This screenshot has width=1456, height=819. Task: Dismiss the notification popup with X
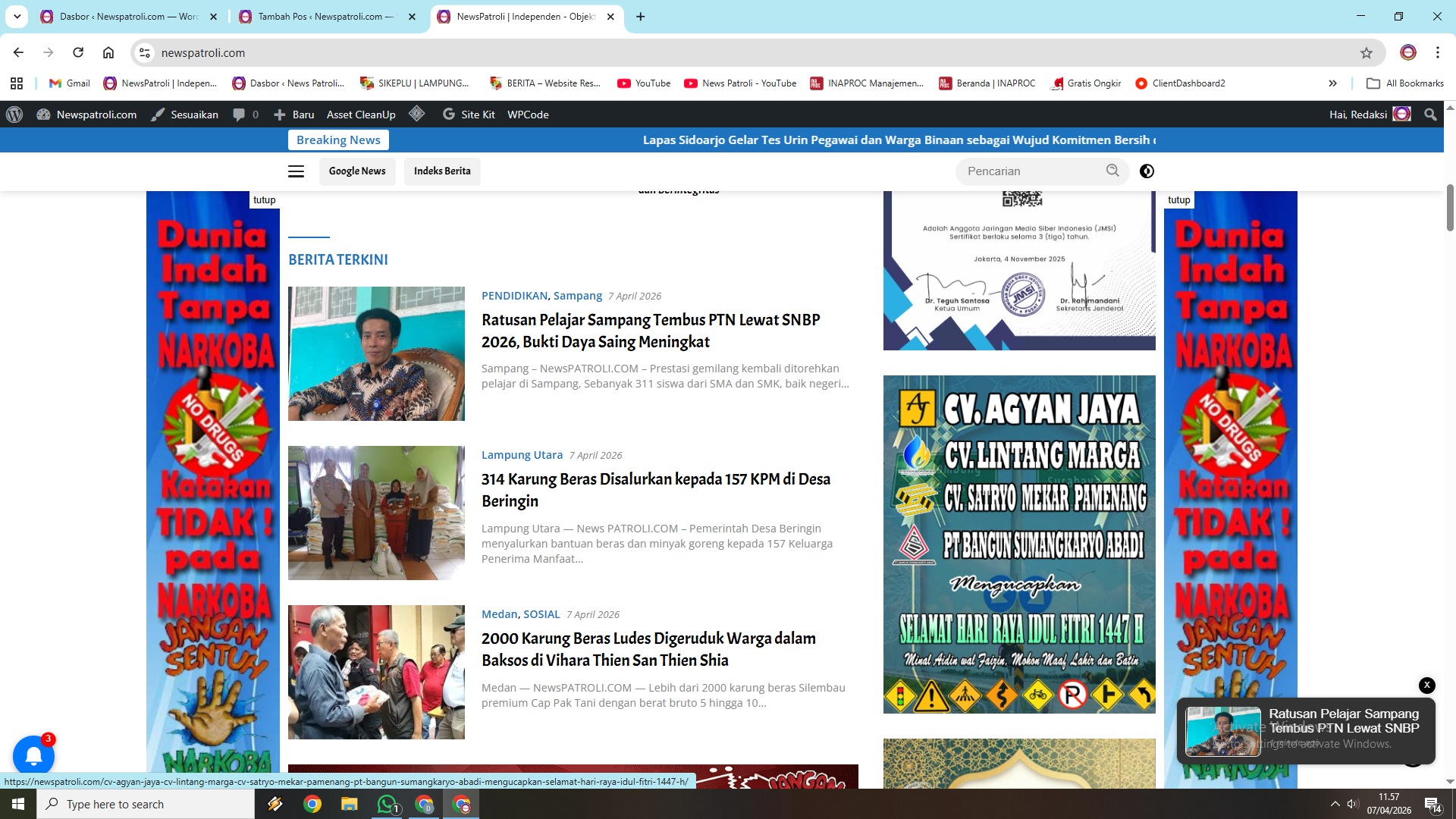[x=1426, y=685]
